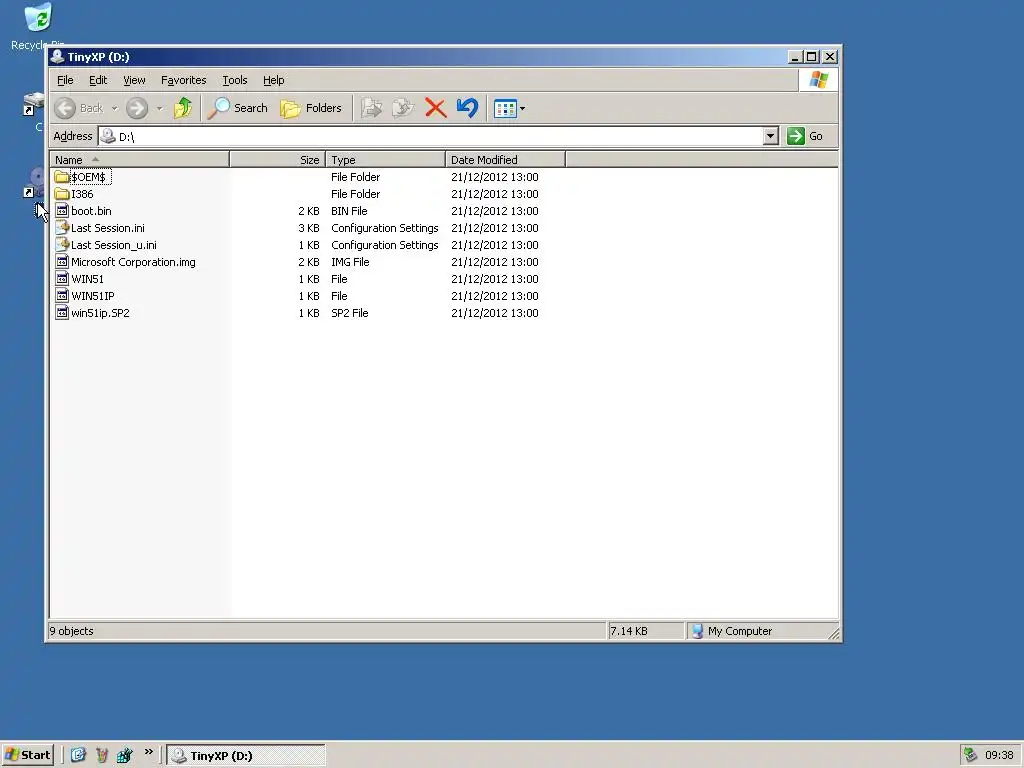Open the Views dropdown button
The width and height of the screenshot is (1024, 768).
click(510, 108)
